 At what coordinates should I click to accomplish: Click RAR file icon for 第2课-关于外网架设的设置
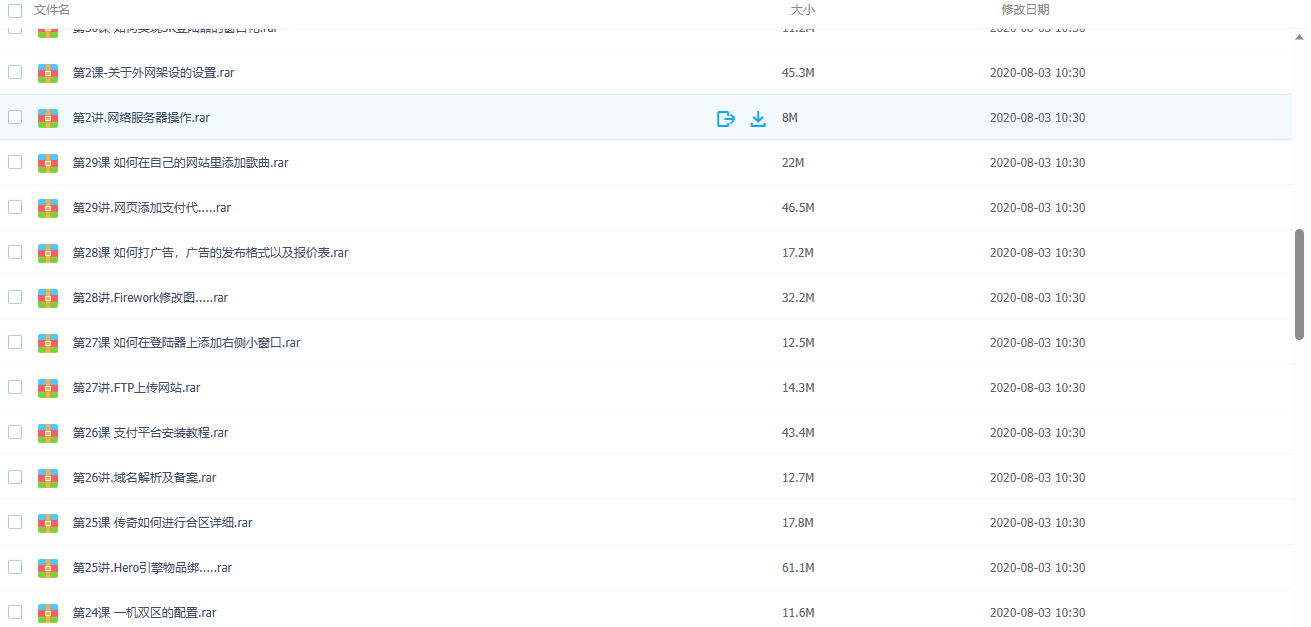(48, 73)
